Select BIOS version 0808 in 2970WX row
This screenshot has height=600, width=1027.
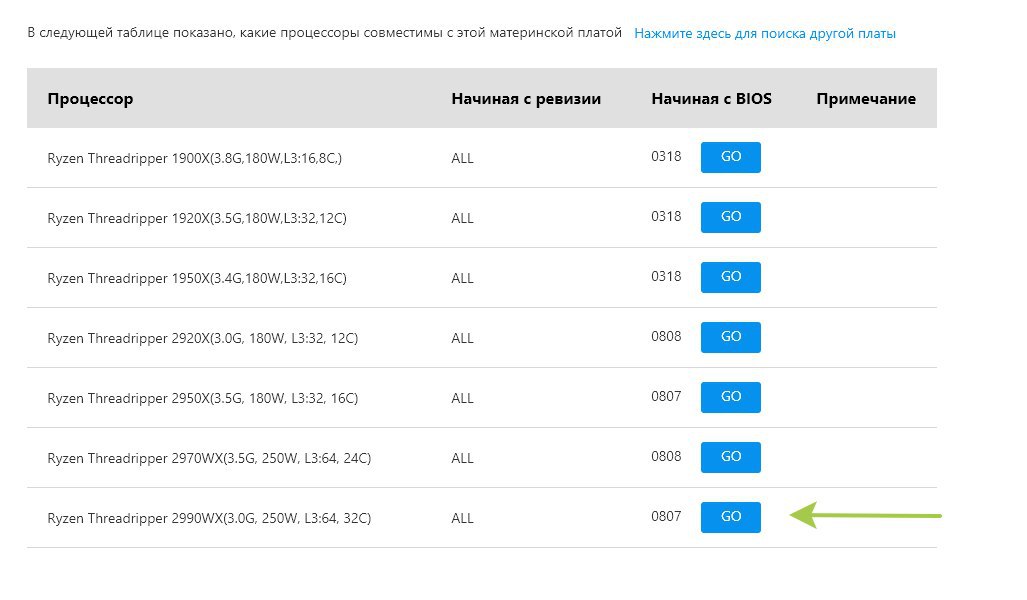pos(666,457)
